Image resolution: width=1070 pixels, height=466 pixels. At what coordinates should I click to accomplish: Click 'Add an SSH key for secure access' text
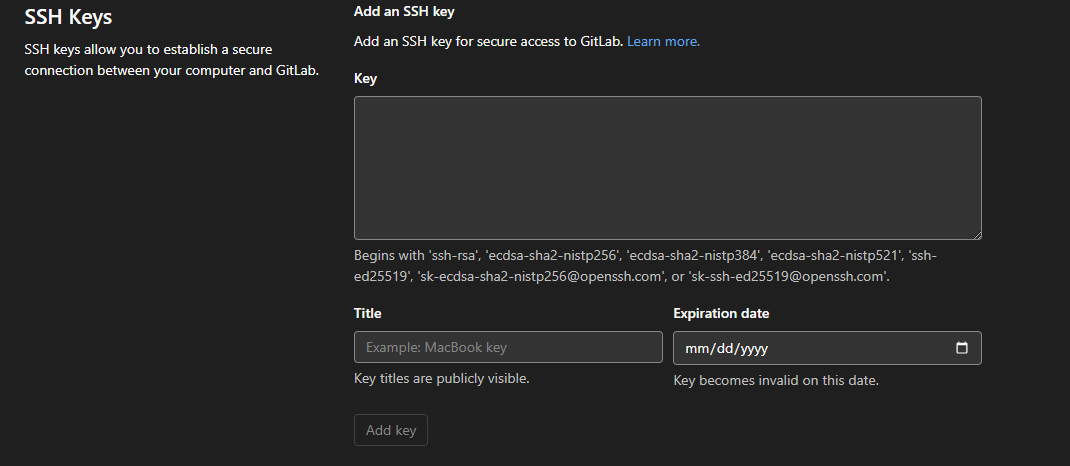pyautogui.click(x=489, y=41)
